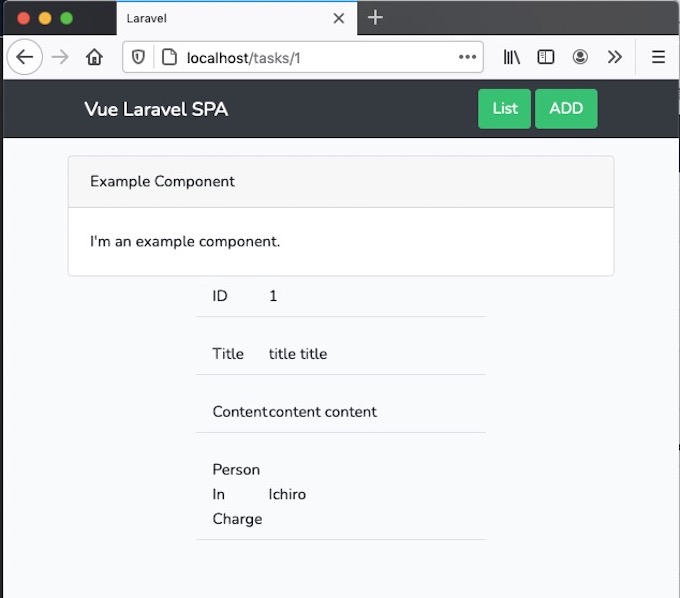This screenshot has width=680, height=598.
Task: Open the Firefox hamburger menu
Action: pyautogui.click(x=658, y=57)
